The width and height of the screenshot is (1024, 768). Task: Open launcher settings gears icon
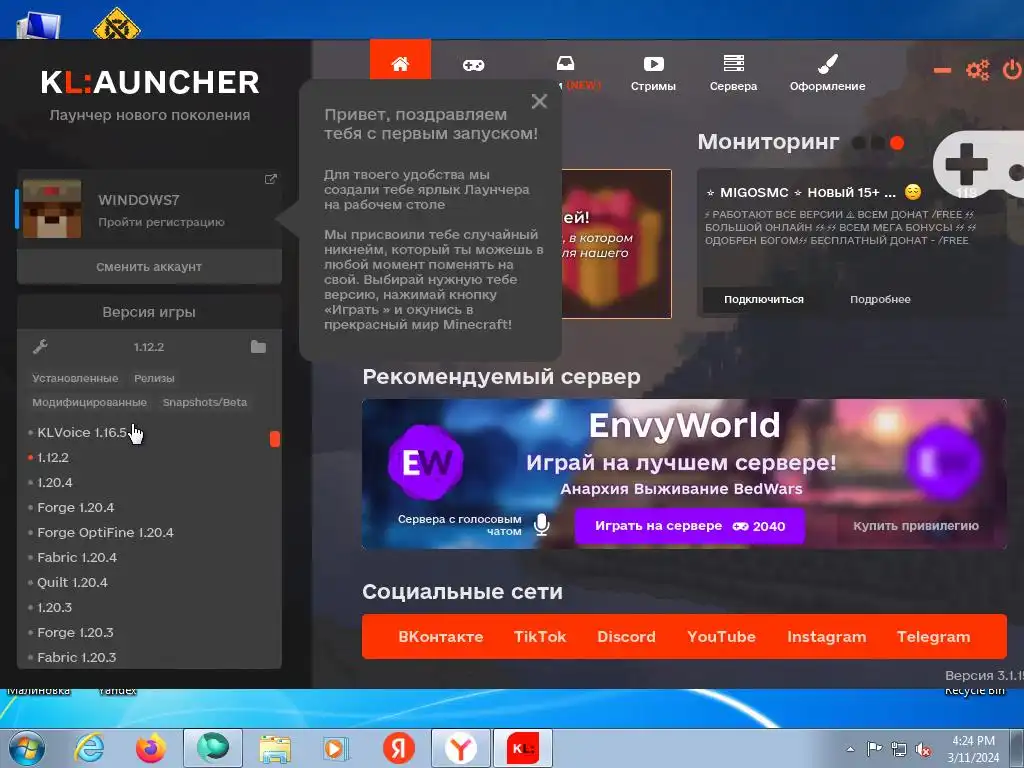(978, 70)
